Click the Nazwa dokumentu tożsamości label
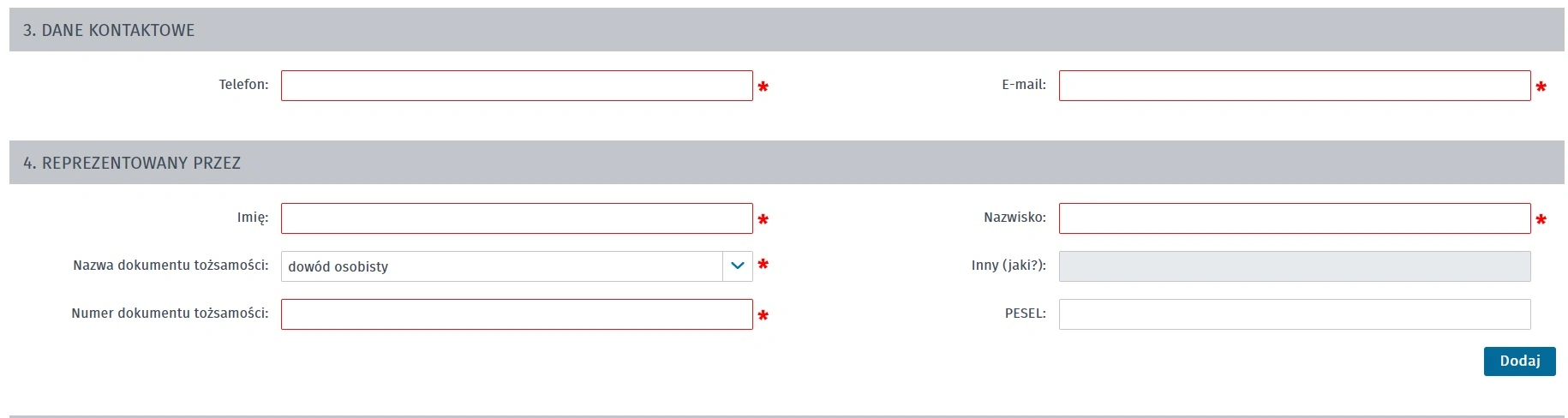Image resolution: width=1568 pixels, height=418 pixels. 171,266
